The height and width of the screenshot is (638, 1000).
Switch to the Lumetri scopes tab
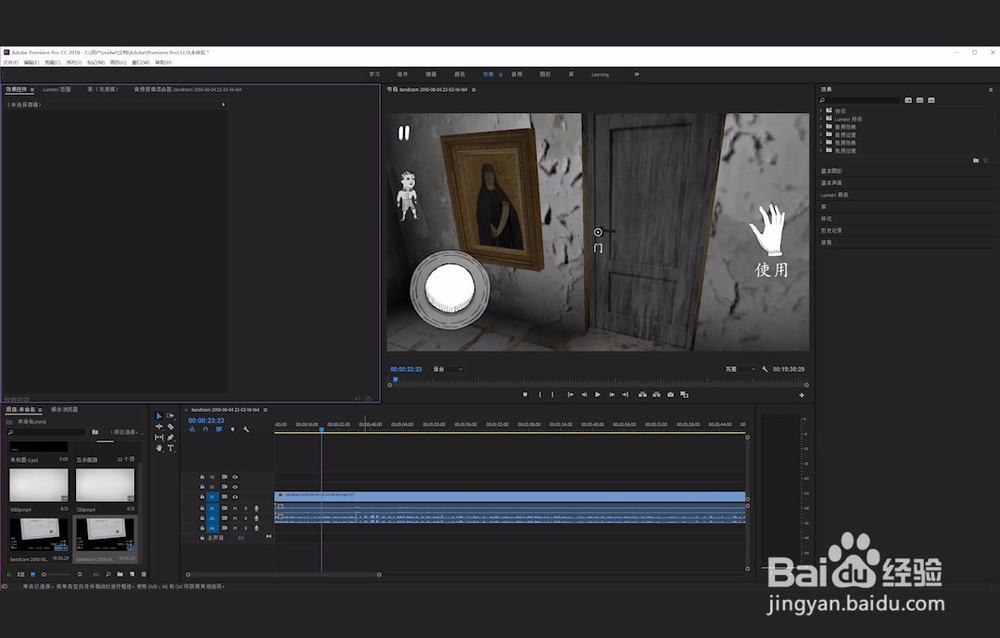(x=57, y=89)
